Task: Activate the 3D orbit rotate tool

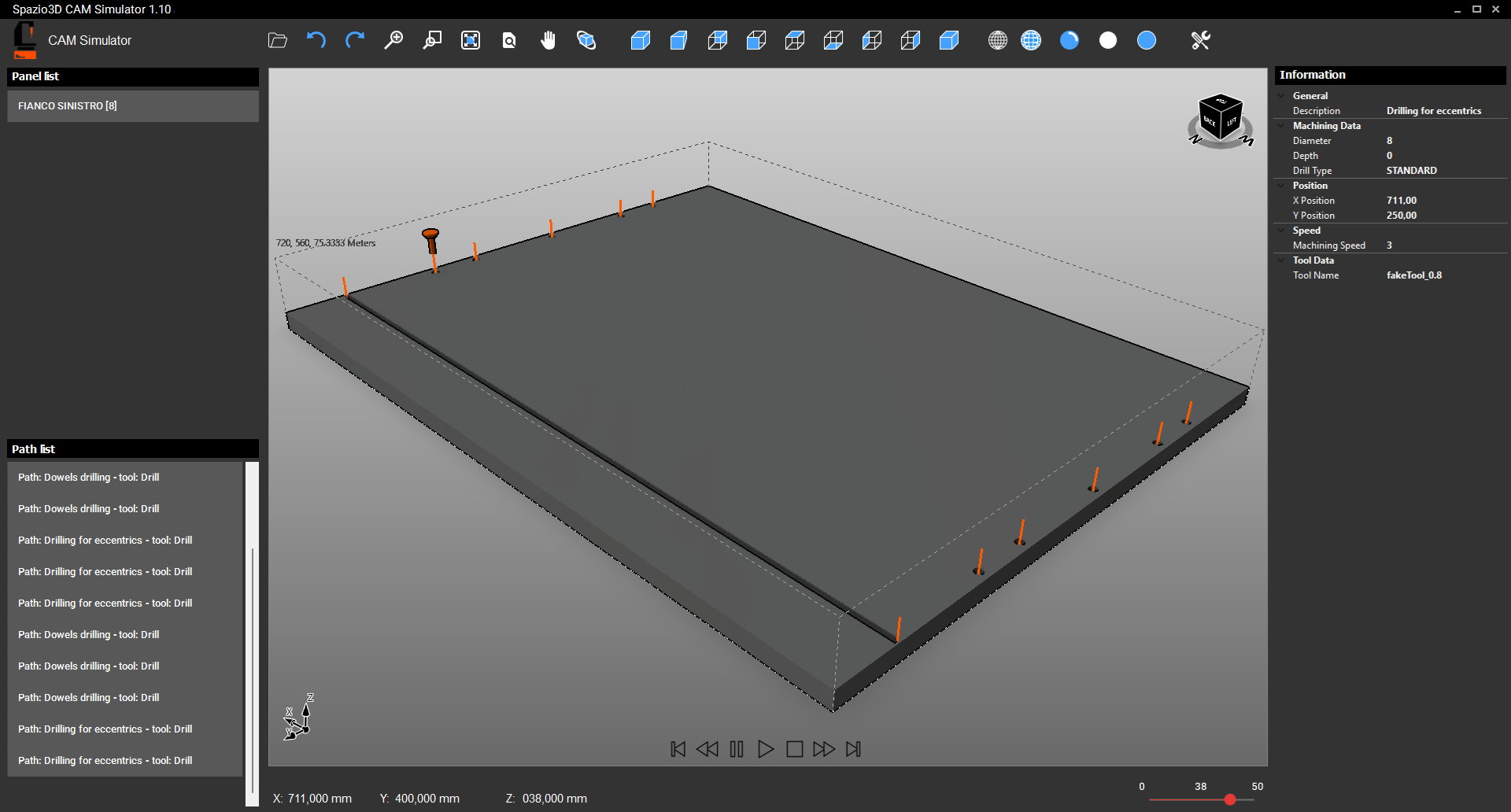Action: pyautogui.click(x=586, y=40)
